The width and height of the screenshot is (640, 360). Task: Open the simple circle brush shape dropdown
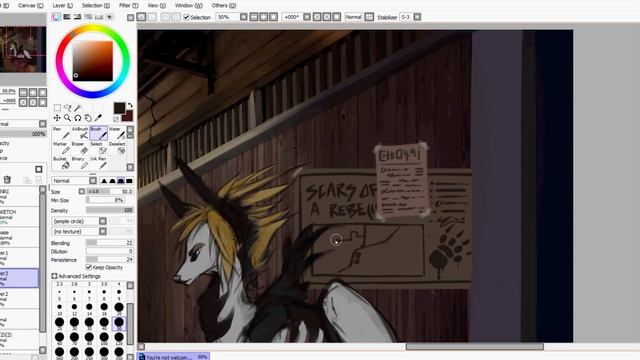tap(102, 221)
